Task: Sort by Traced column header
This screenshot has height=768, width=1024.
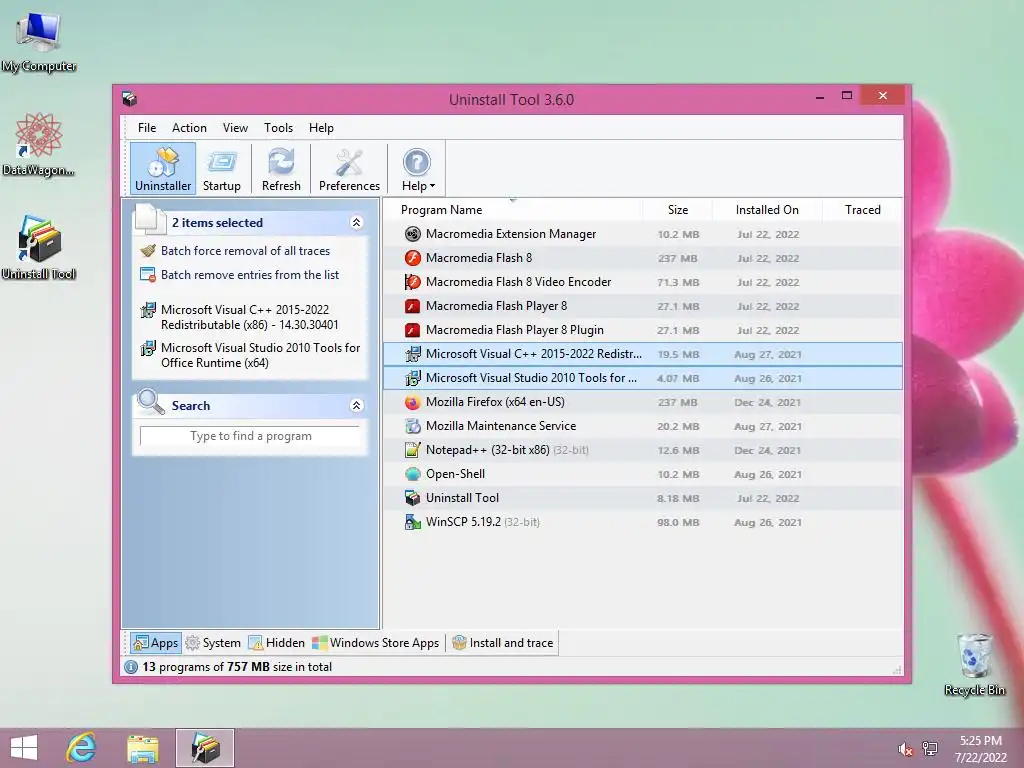Action: (x=863, y=210)
